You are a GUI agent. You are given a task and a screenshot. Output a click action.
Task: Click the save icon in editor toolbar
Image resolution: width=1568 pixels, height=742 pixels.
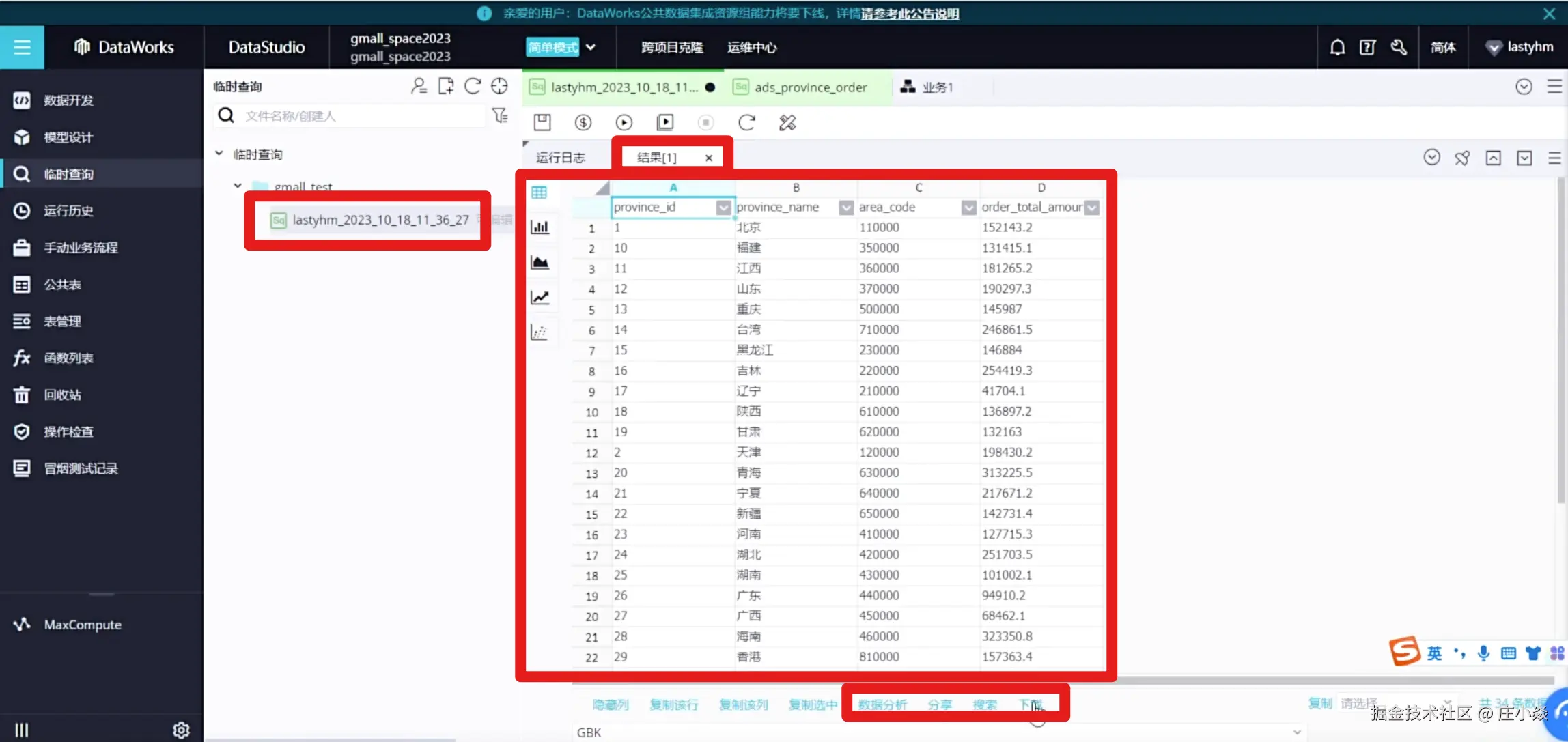click(542, 122)
